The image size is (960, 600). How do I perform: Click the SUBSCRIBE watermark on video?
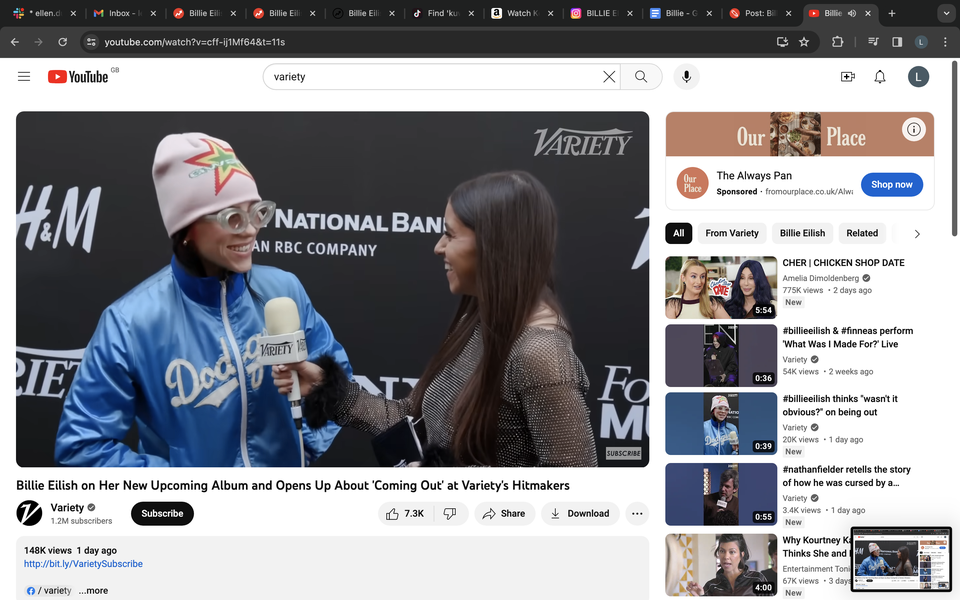pos(623,453)
